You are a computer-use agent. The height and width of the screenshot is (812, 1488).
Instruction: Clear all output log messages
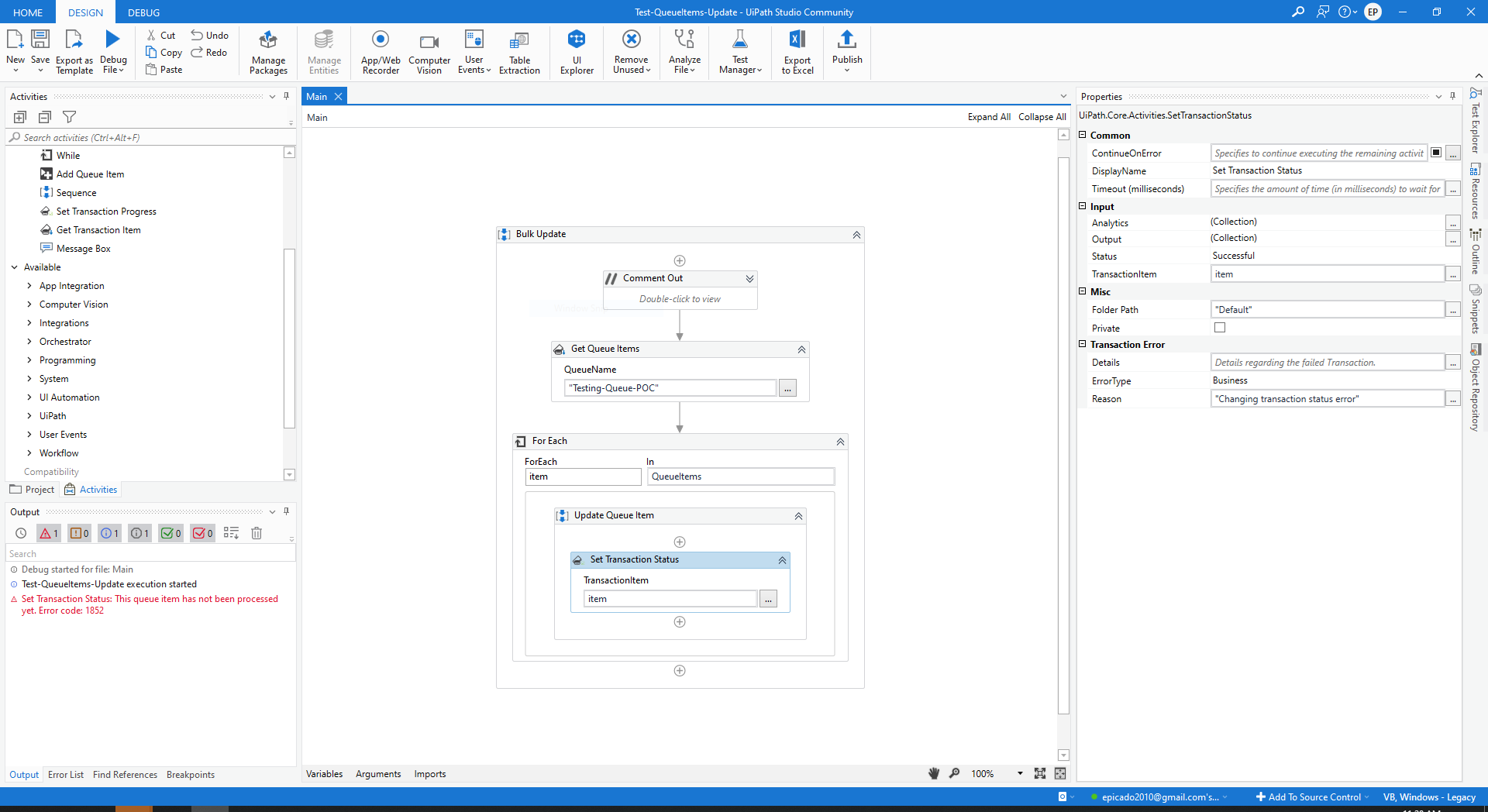(x=257, y=533)
